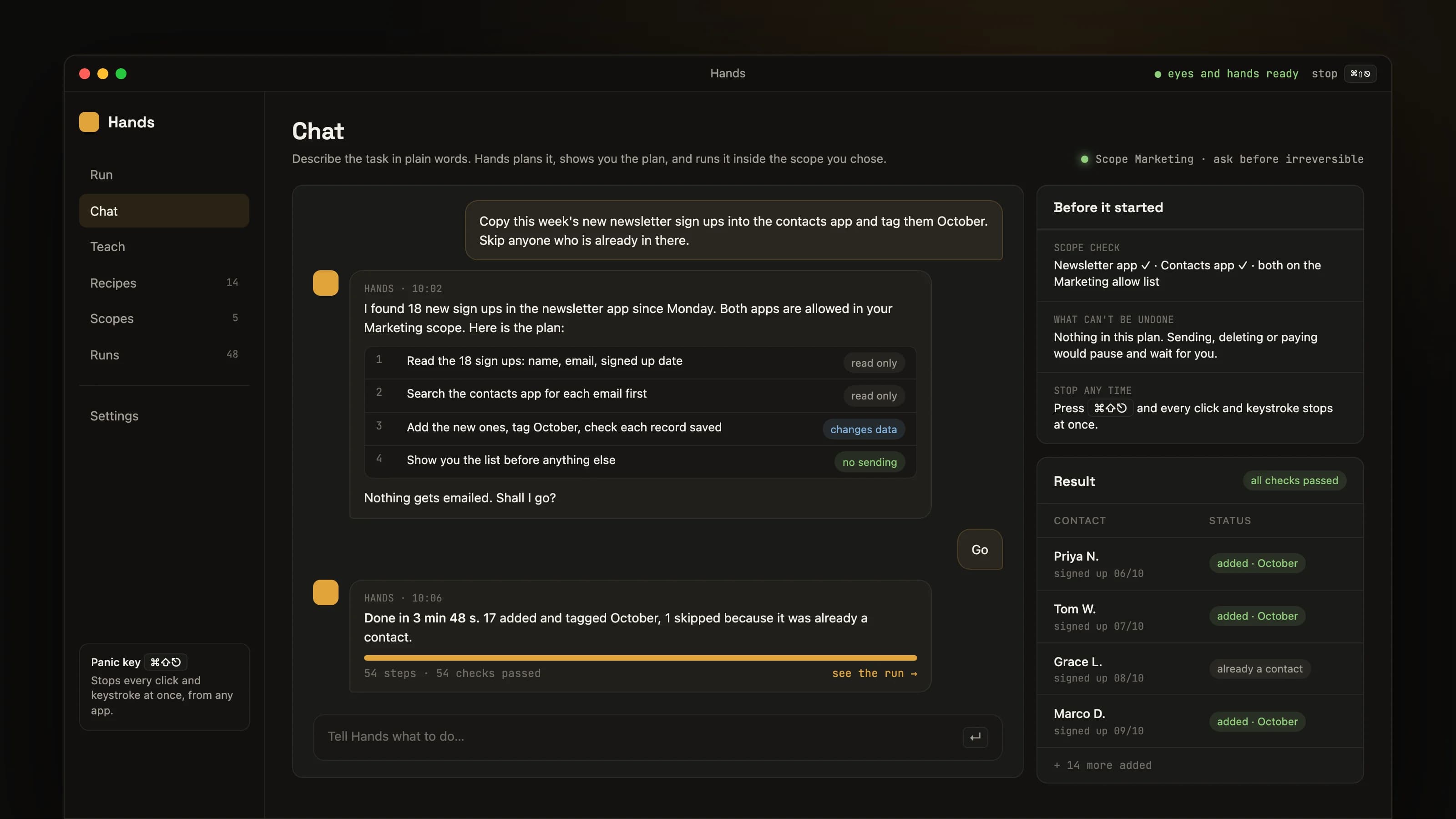Viewport: 1456px width, 819px height.
Task: Click Grace L.'s 'already a contact' status
Action: (1259, 669)
